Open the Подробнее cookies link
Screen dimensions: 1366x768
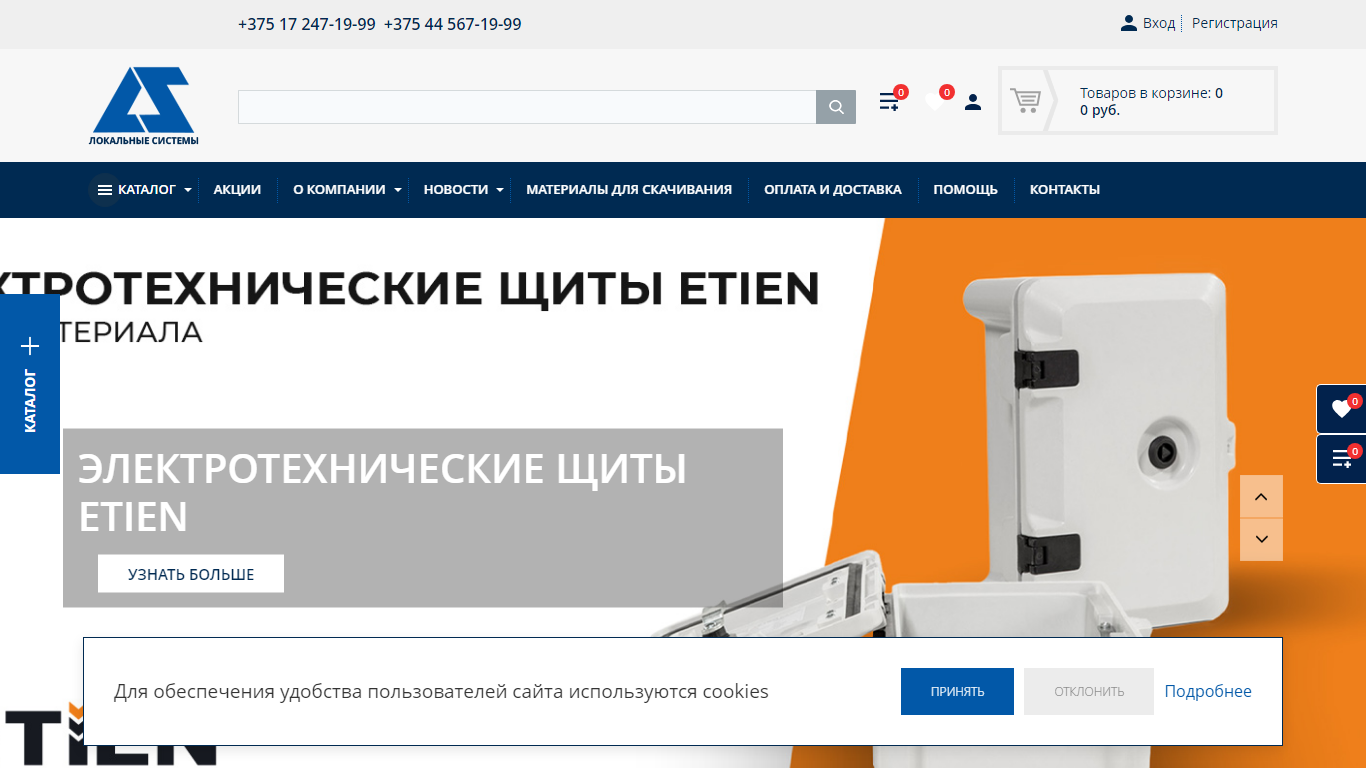tap(1208, 691)
